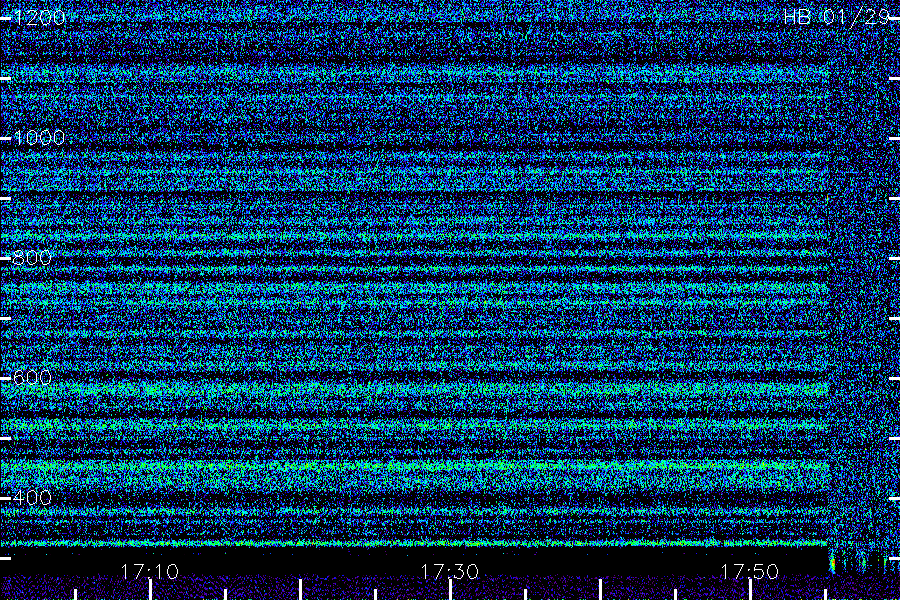This screenshot has width=900, height=600.
Task: Click the 17:30 time label
Action: 449,572
